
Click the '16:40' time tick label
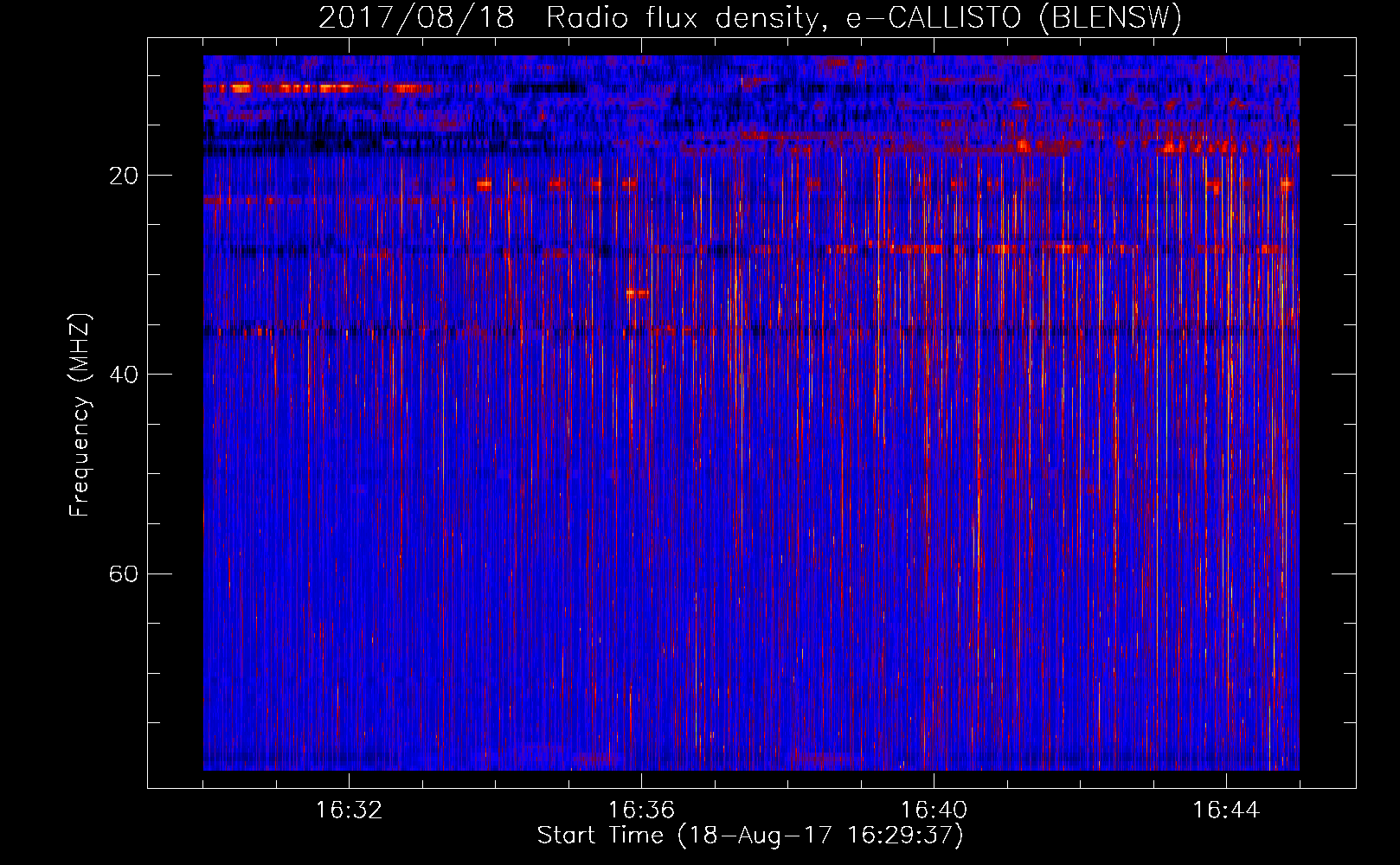pos(934,811)
